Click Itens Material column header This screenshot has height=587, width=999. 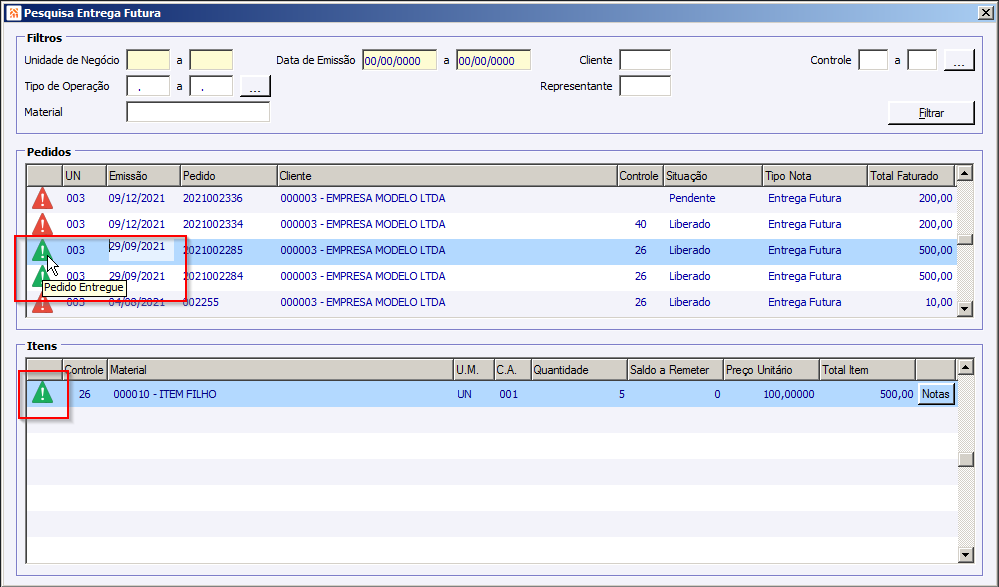(x=280, y=370)
